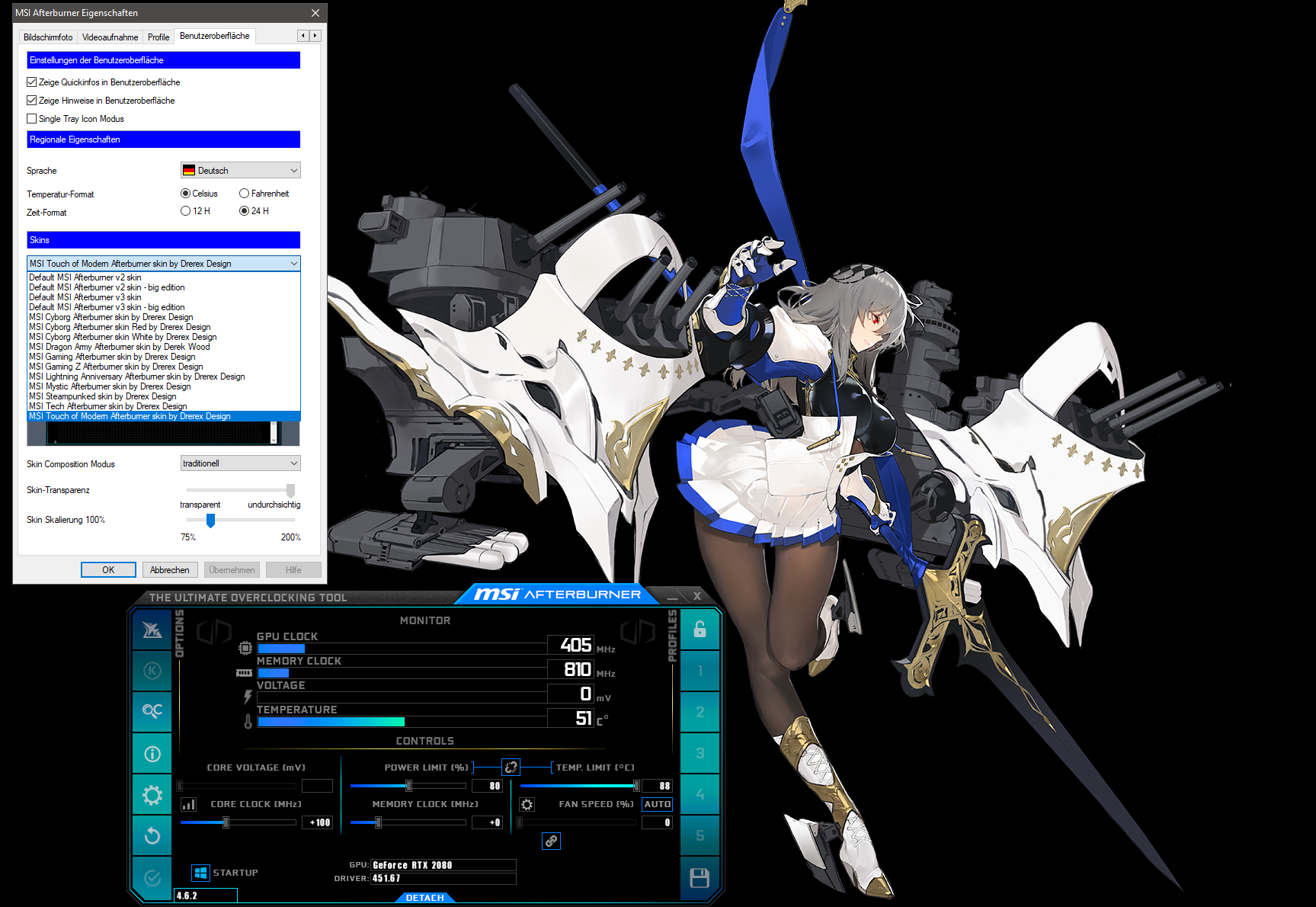Select Default MSI Afterburner v2 skin
This screenshot has width=1316, height=907.
[164, 277]
